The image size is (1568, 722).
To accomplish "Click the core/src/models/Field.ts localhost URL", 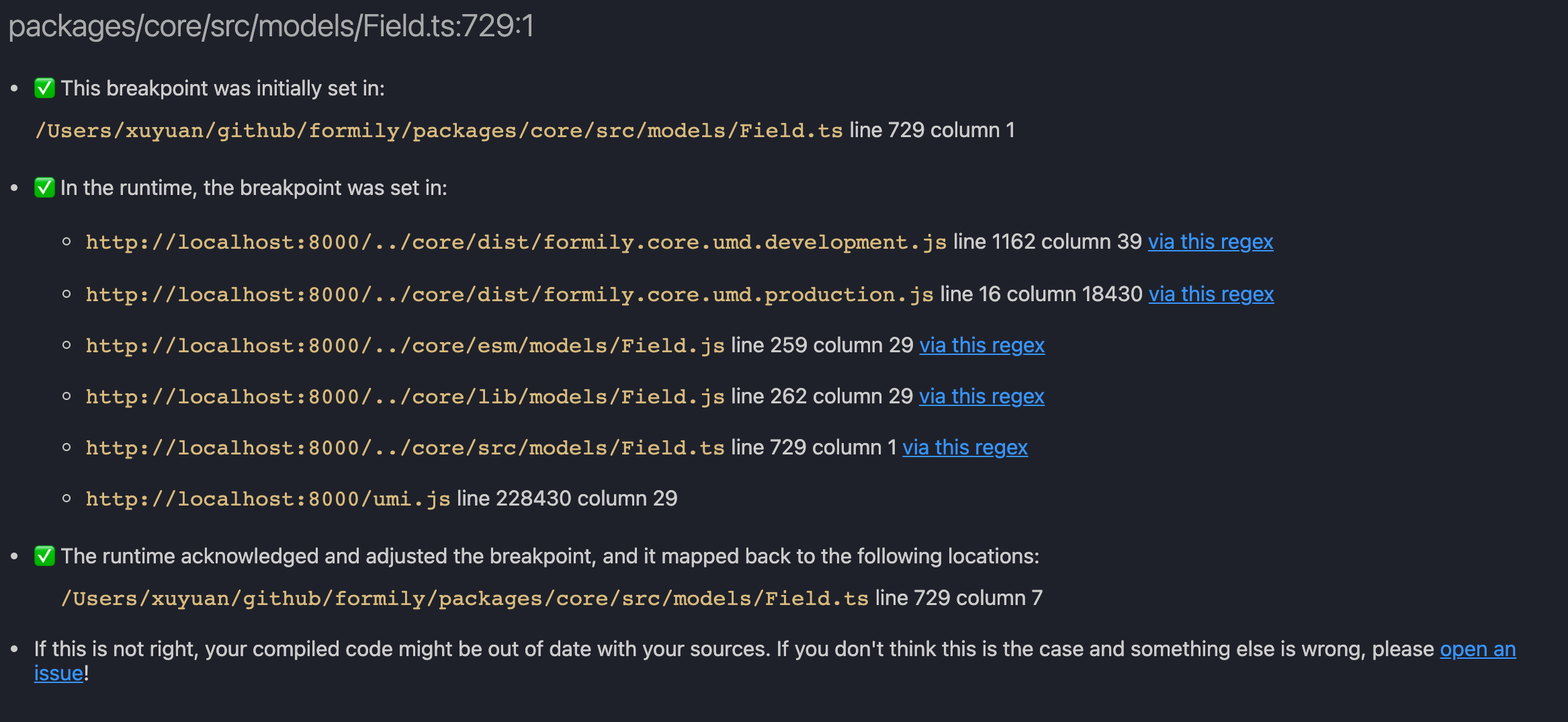I will click(x=404, y=448).
